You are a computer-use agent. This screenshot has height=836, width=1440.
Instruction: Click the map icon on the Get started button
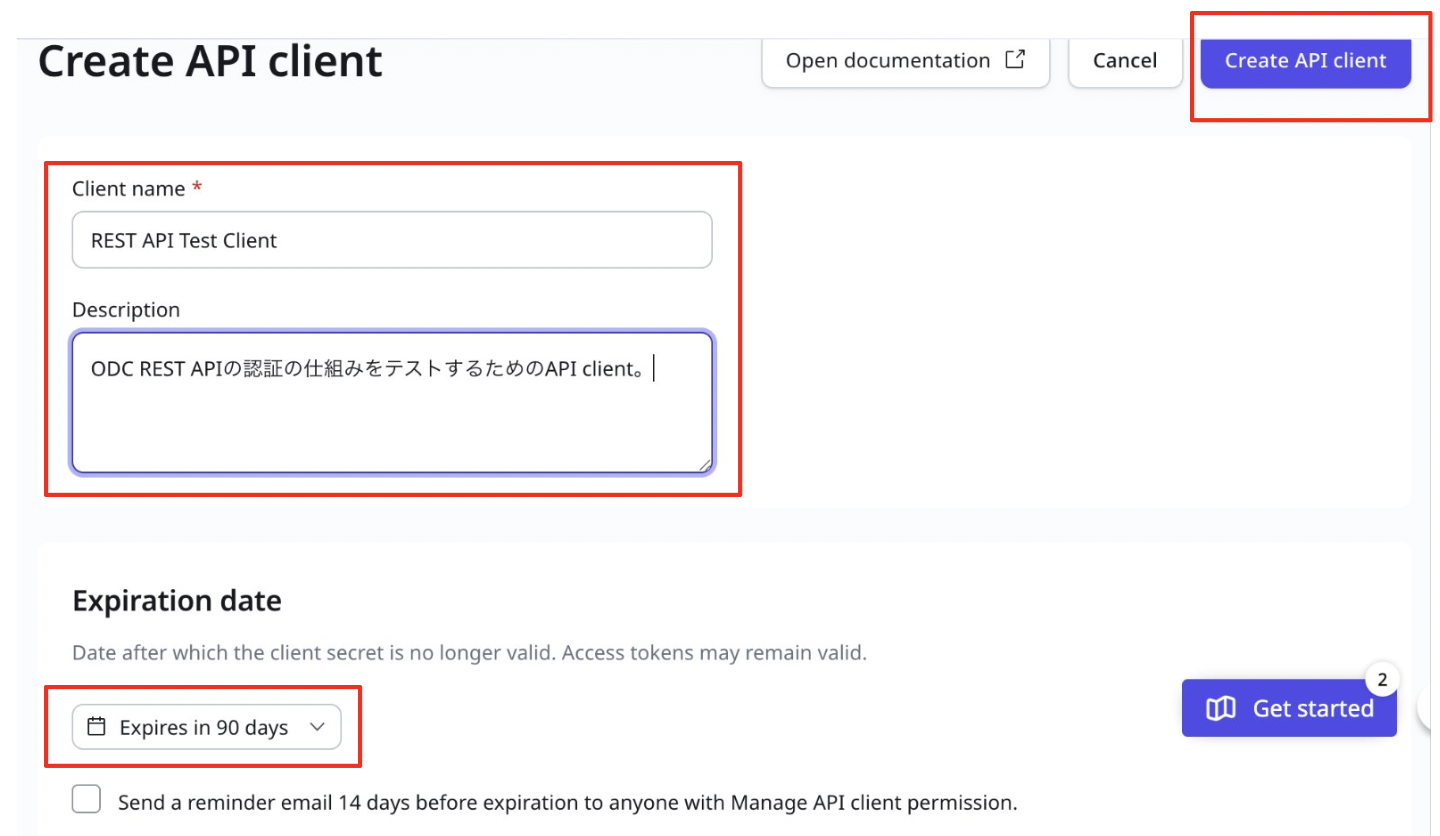[1221, 708]
